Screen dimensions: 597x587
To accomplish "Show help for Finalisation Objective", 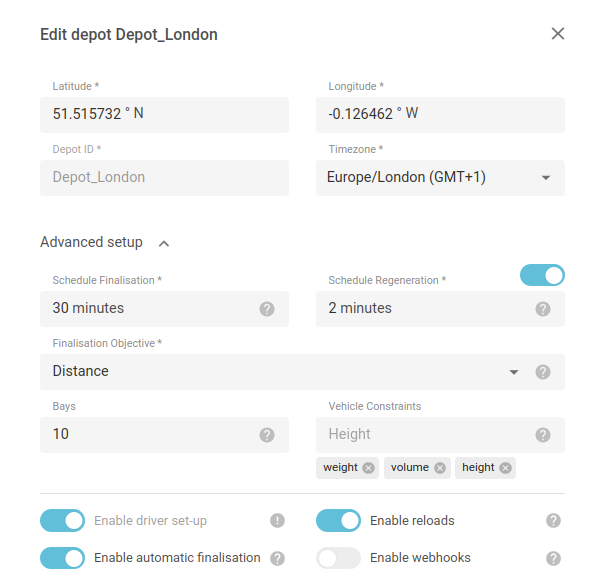I will coord(543,372).
